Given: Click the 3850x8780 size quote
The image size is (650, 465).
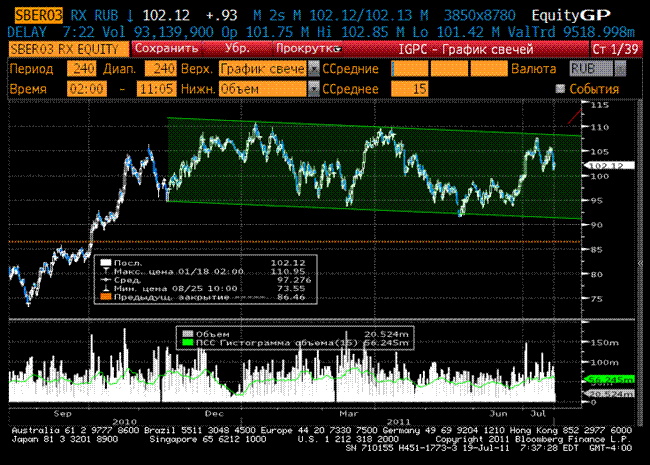Looking at the screenshot, I should [479, 16].
